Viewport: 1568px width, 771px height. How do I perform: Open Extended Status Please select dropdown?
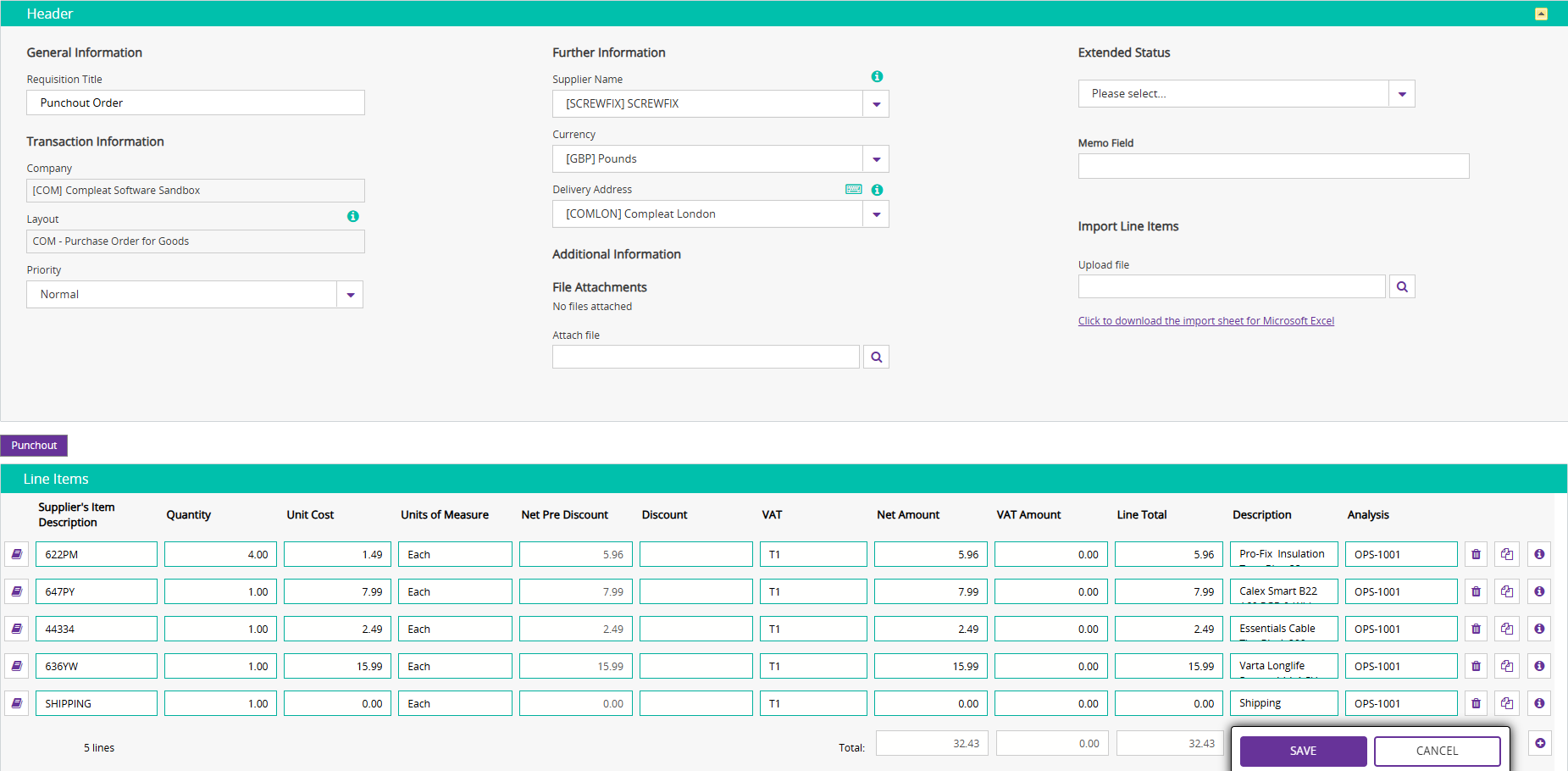(x=1402, y=93)
